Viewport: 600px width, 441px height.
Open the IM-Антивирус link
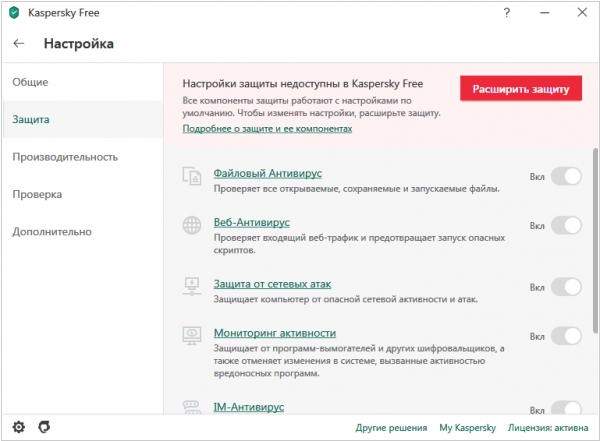coord(249,407)
